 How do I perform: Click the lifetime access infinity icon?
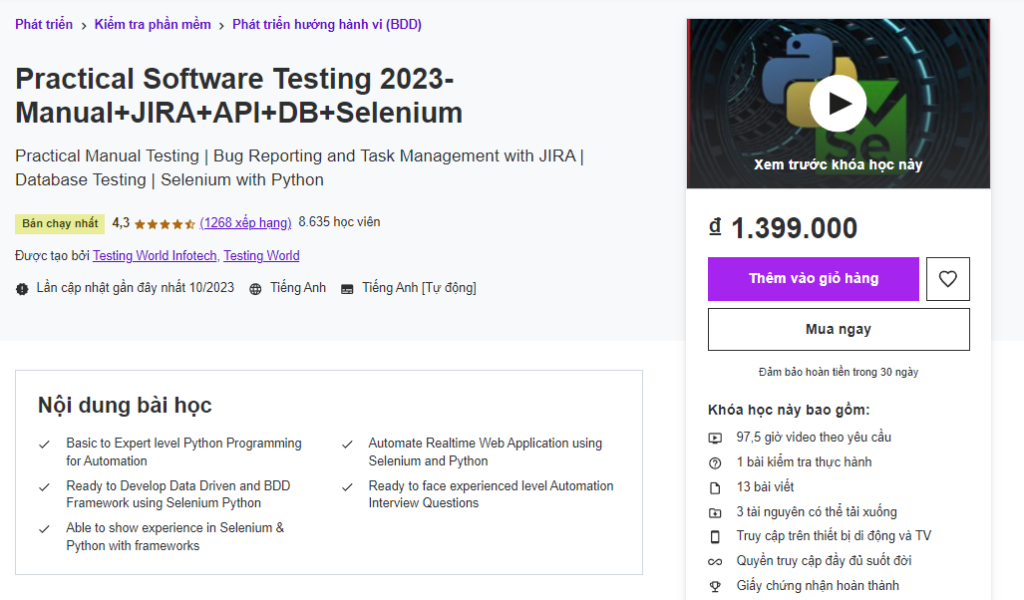[715, 562]
